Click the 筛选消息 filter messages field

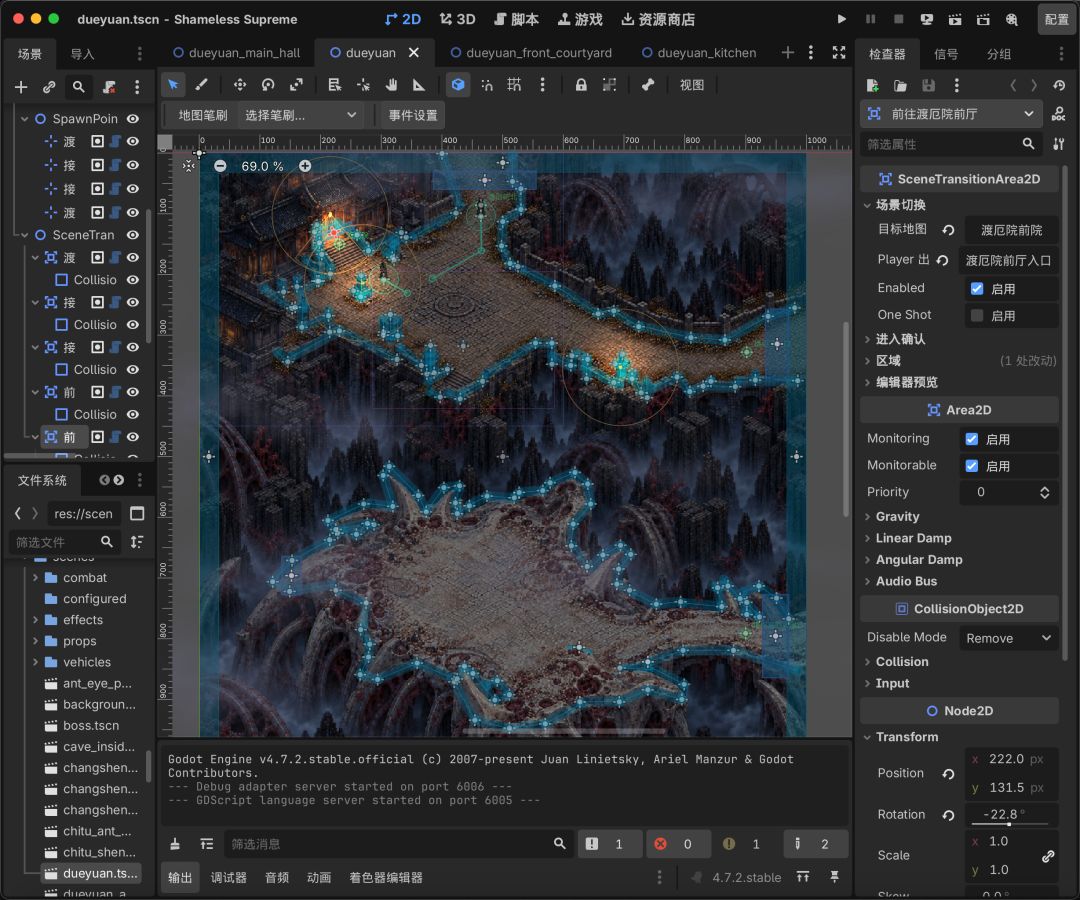399,844
